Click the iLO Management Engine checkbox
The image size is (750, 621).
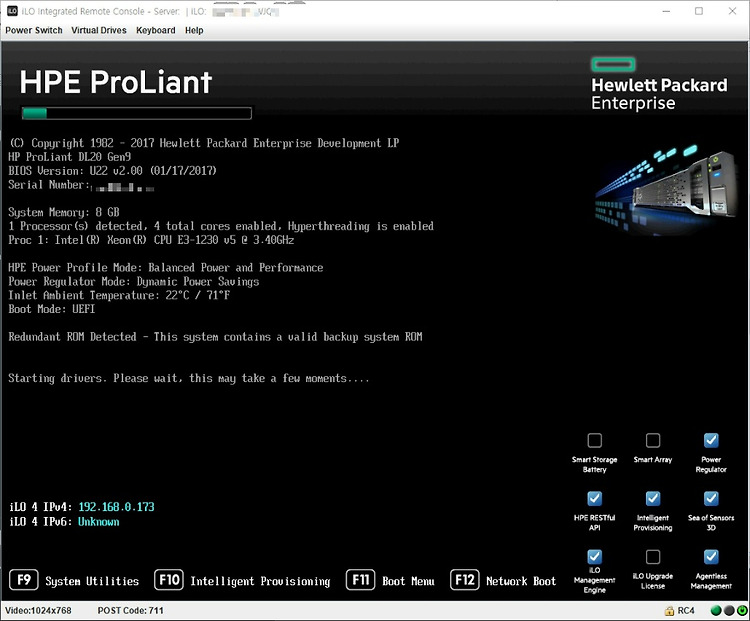click(x=595, y=556)
